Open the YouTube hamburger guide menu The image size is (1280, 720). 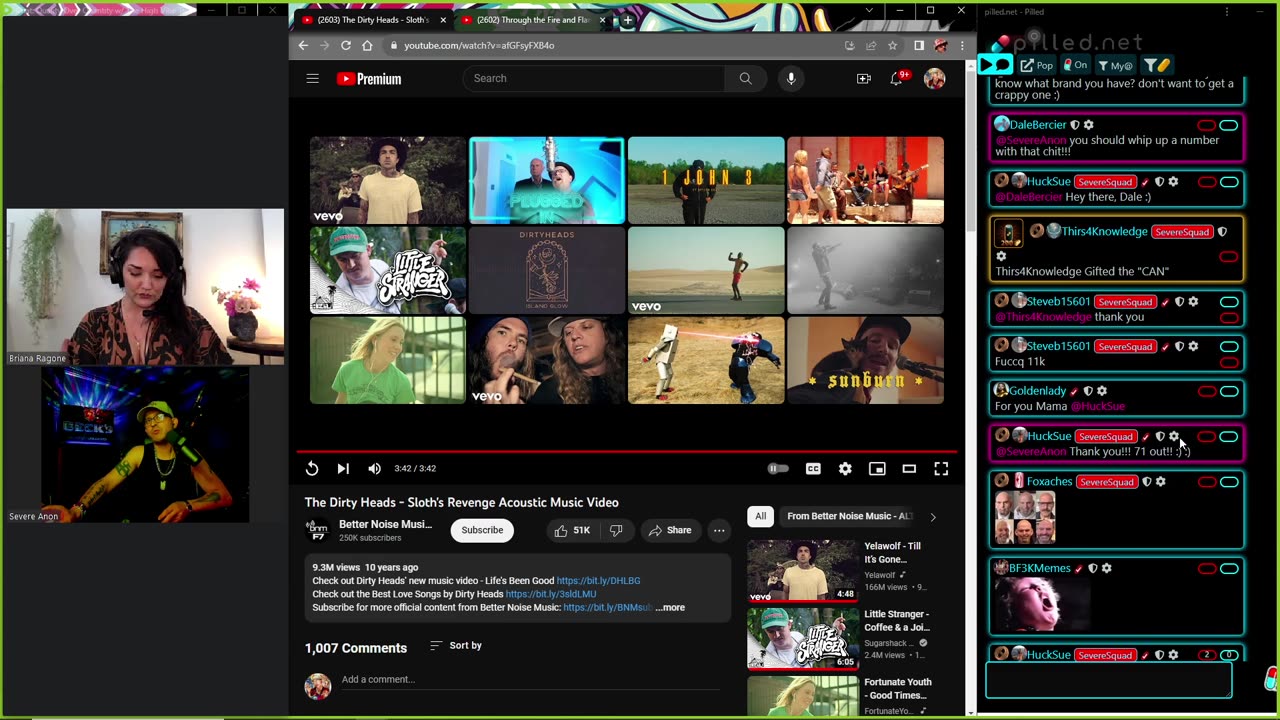tap(312, 78)
